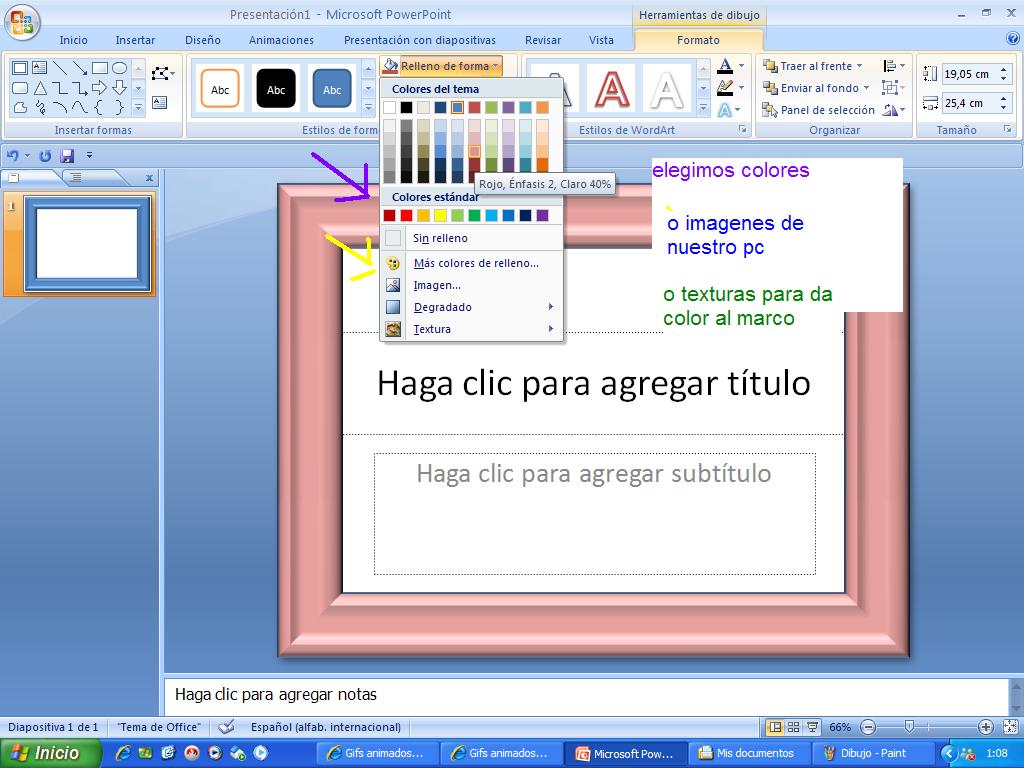Switch to Normal view in status bar

(x=775, y=727)
